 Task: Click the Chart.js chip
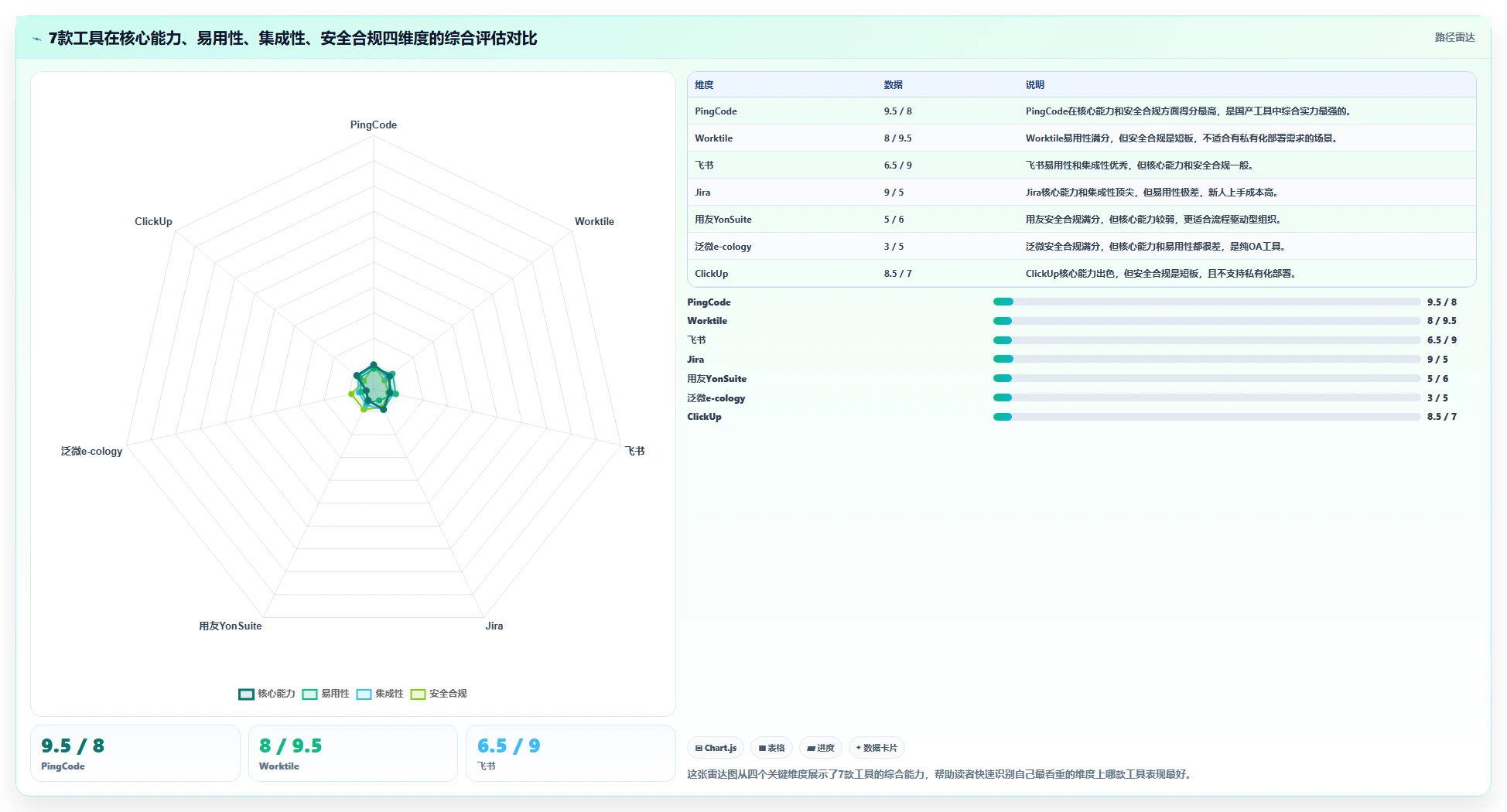pyautogui.click(x=716, y=748)
